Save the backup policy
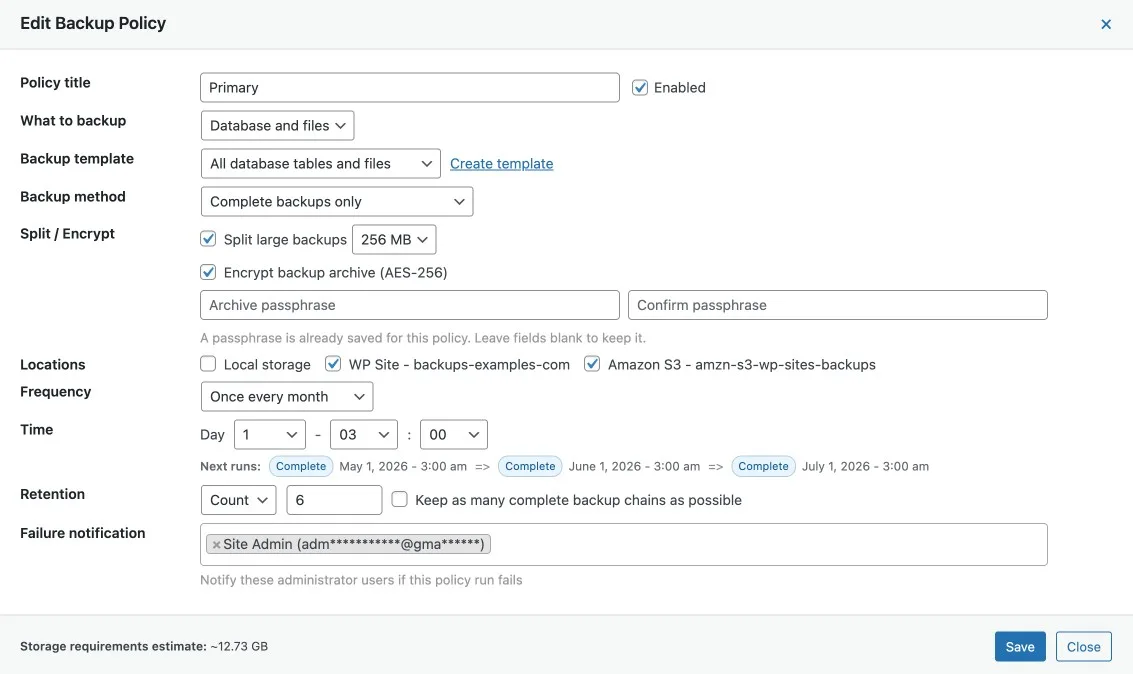This screenshot has height=674, width=1133. pyautogui.click(x=1020, y=647)
